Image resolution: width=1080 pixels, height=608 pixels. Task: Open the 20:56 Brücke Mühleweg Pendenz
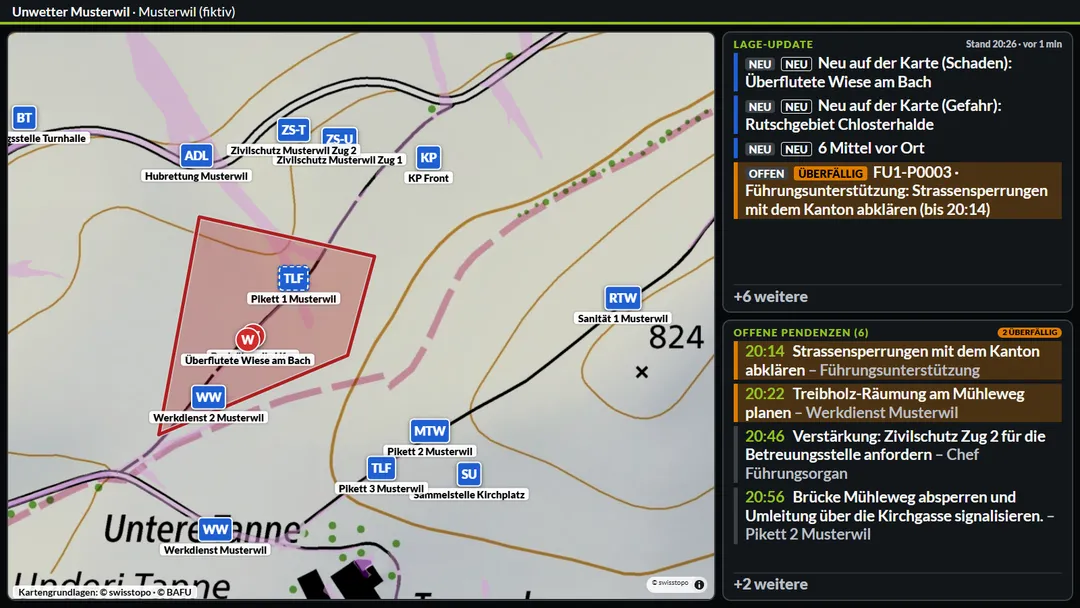click(898, 516)
